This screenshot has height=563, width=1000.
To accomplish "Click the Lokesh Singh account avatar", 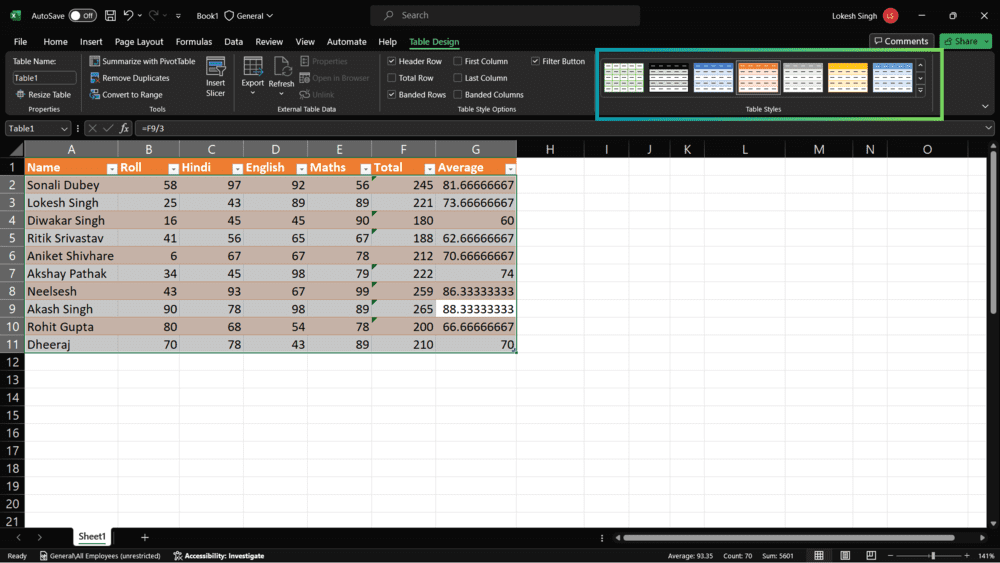I will (x=891, y=15).
